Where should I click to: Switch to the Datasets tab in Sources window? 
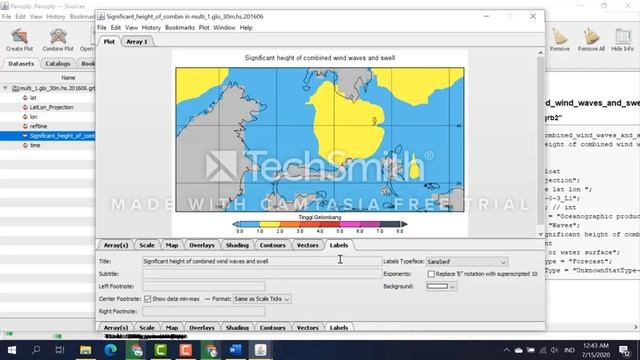pyautogui.click(x=21, y=64)
